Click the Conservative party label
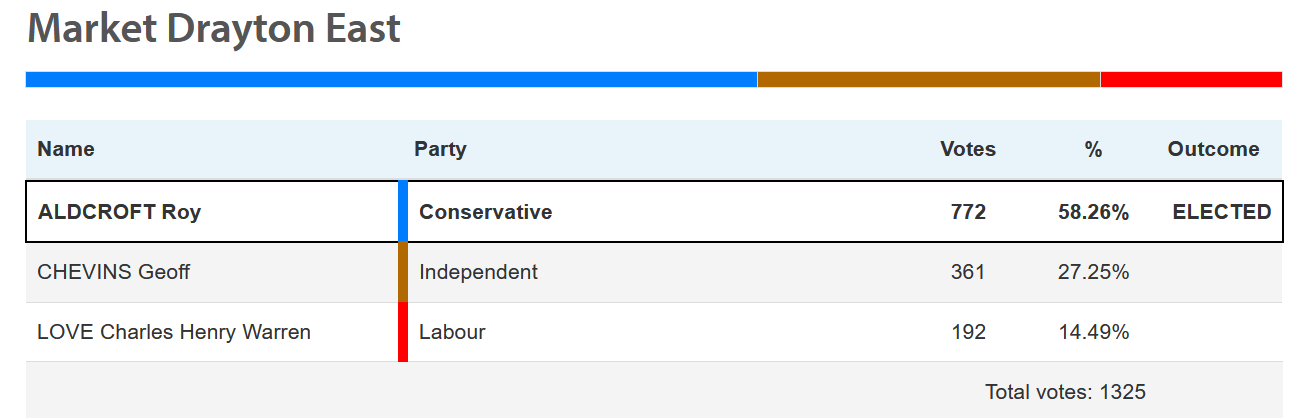 [485, 212]
